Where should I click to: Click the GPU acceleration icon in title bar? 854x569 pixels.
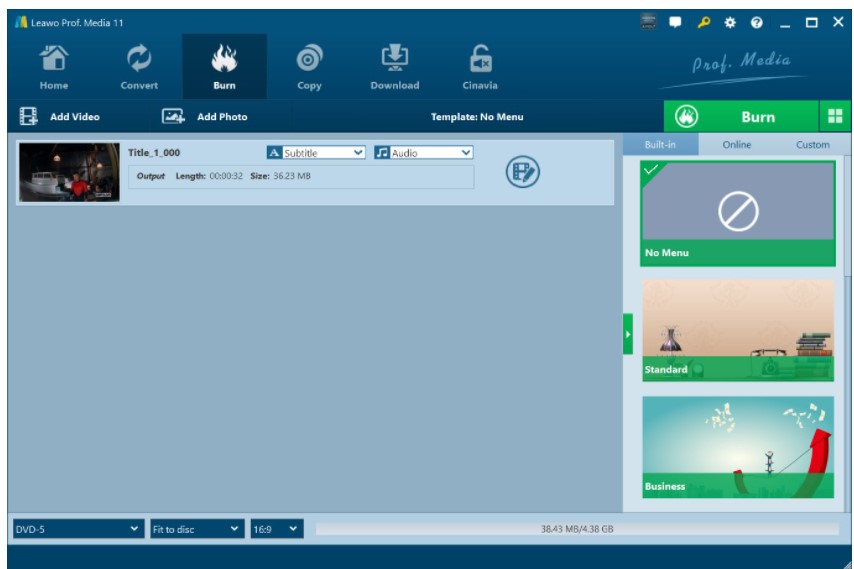pos(648,22)
